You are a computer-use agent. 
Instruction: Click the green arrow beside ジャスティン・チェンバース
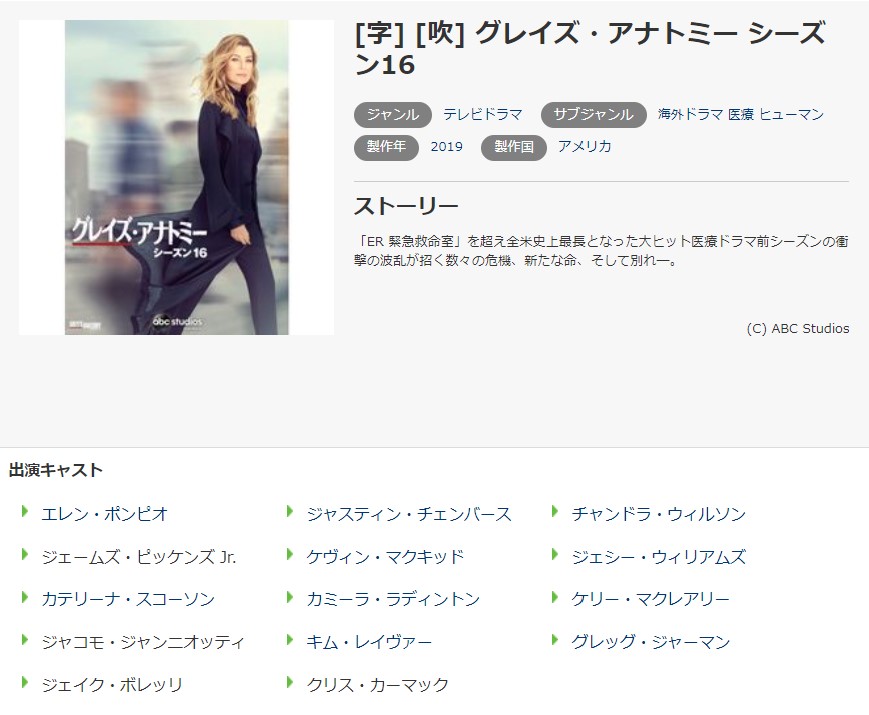(x=289, y=511)
